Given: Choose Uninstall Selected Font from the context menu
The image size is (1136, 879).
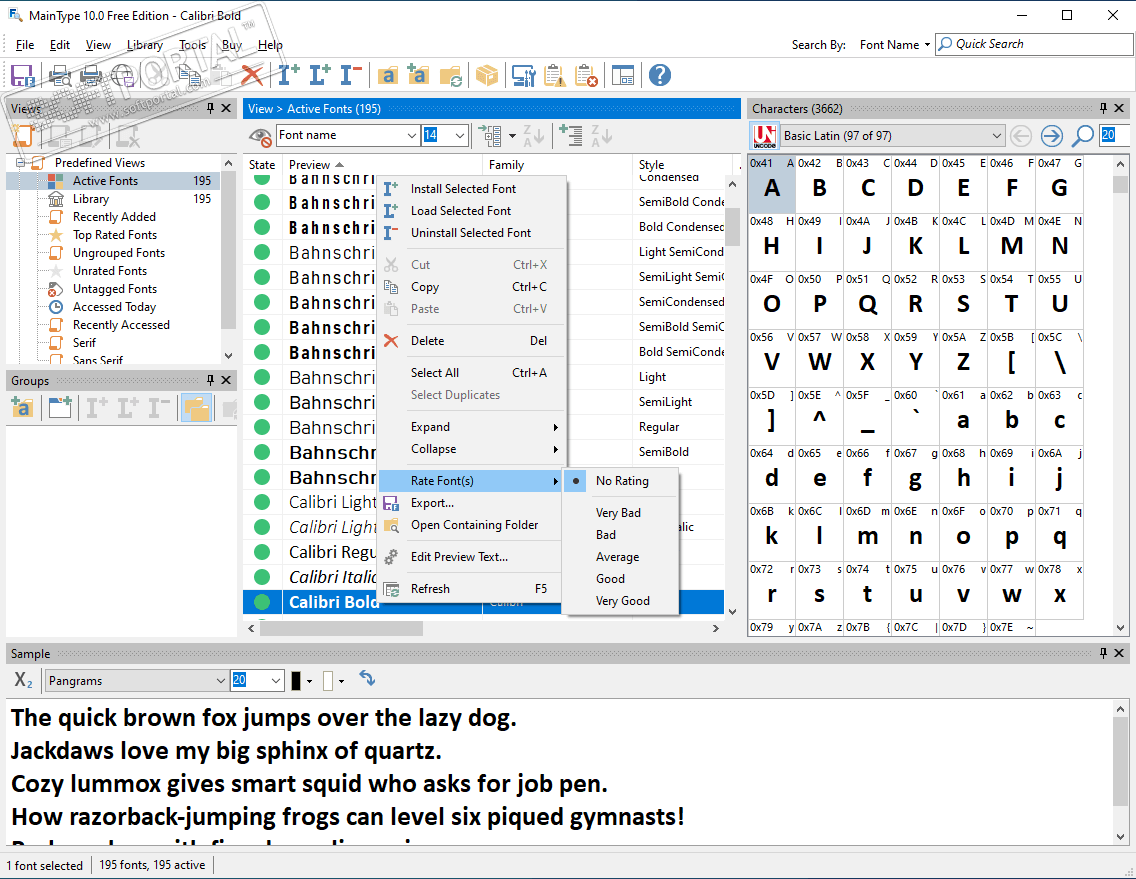Looking at the screenshot, I should pyautogui.click(x=471, y=233).
